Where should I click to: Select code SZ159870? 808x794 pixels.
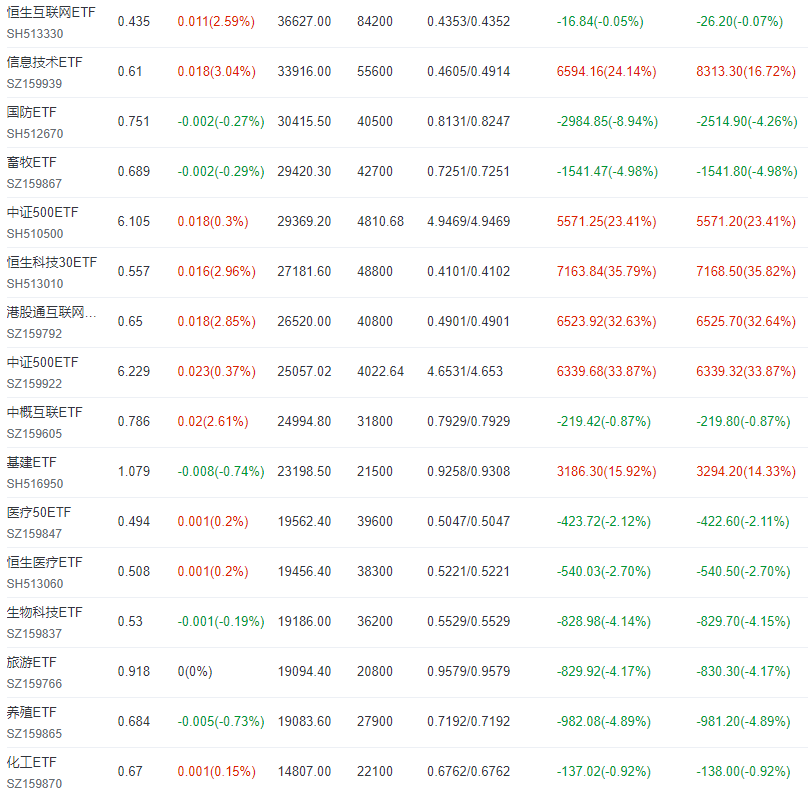pos(35,784)
